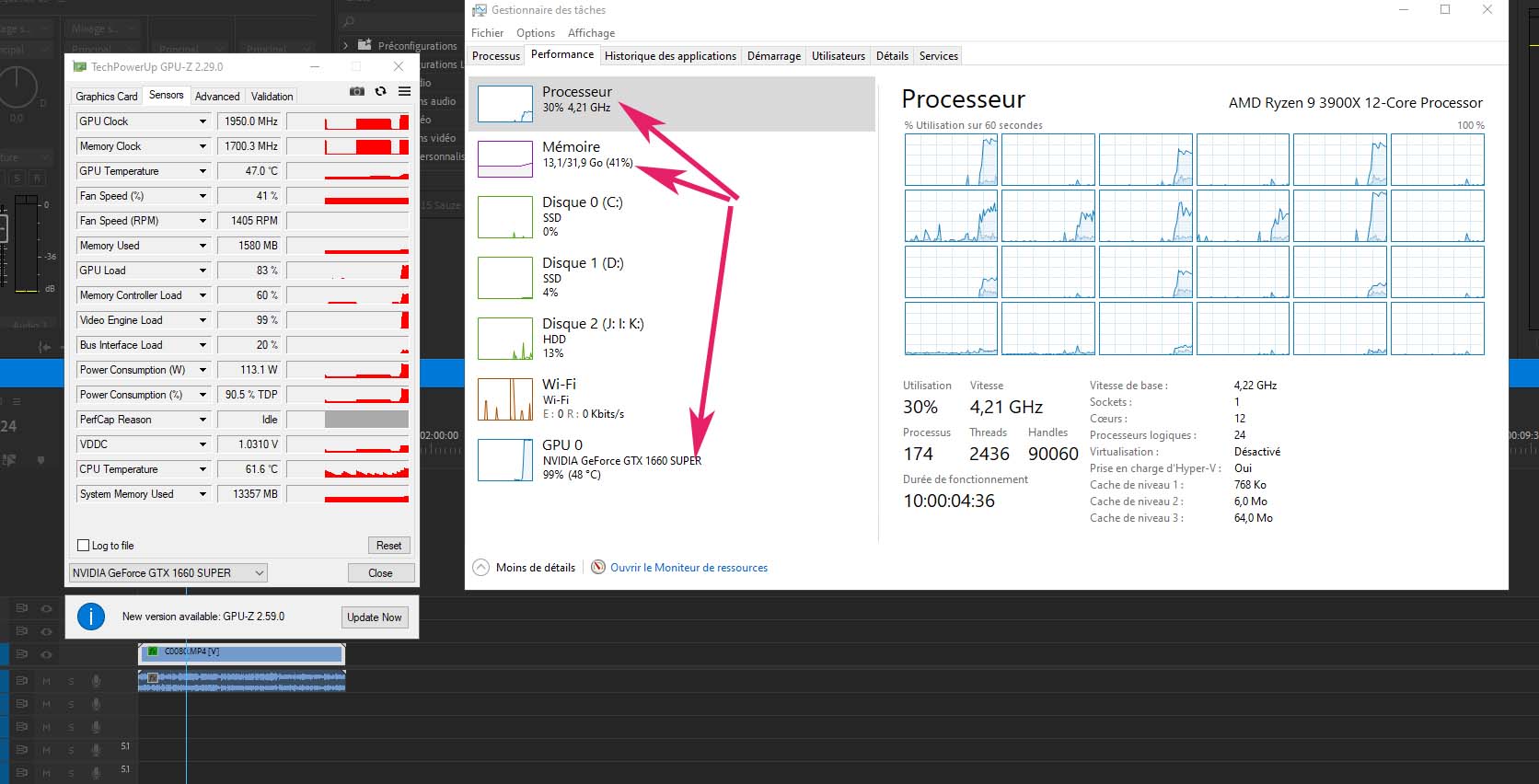1539x784 pixels.
Task: Switch to the Validation tab in GPU-Z
Action: click(x=272, y=96)
